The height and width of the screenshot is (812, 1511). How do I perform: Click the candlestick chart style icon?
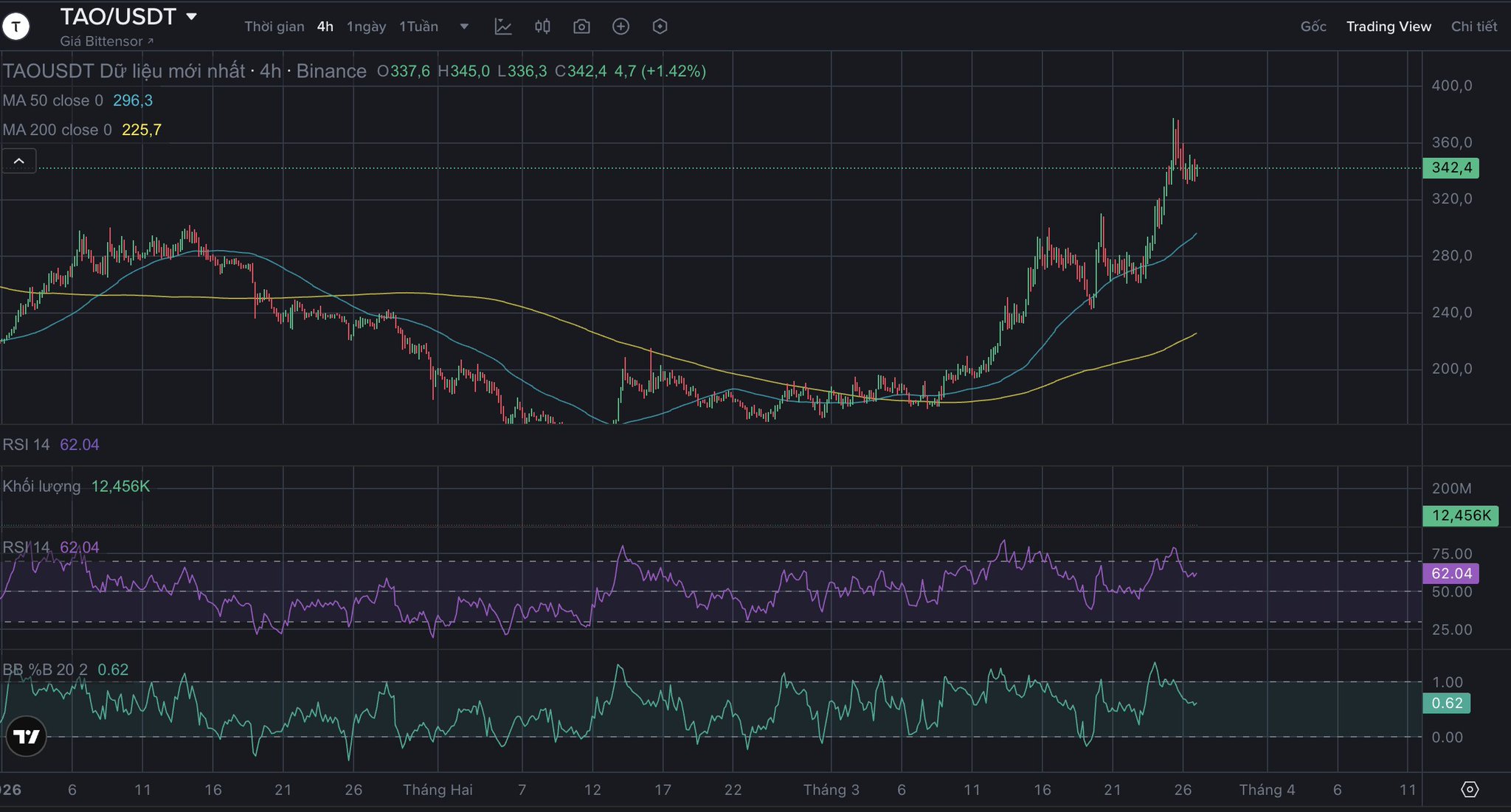tap(542, 27)
